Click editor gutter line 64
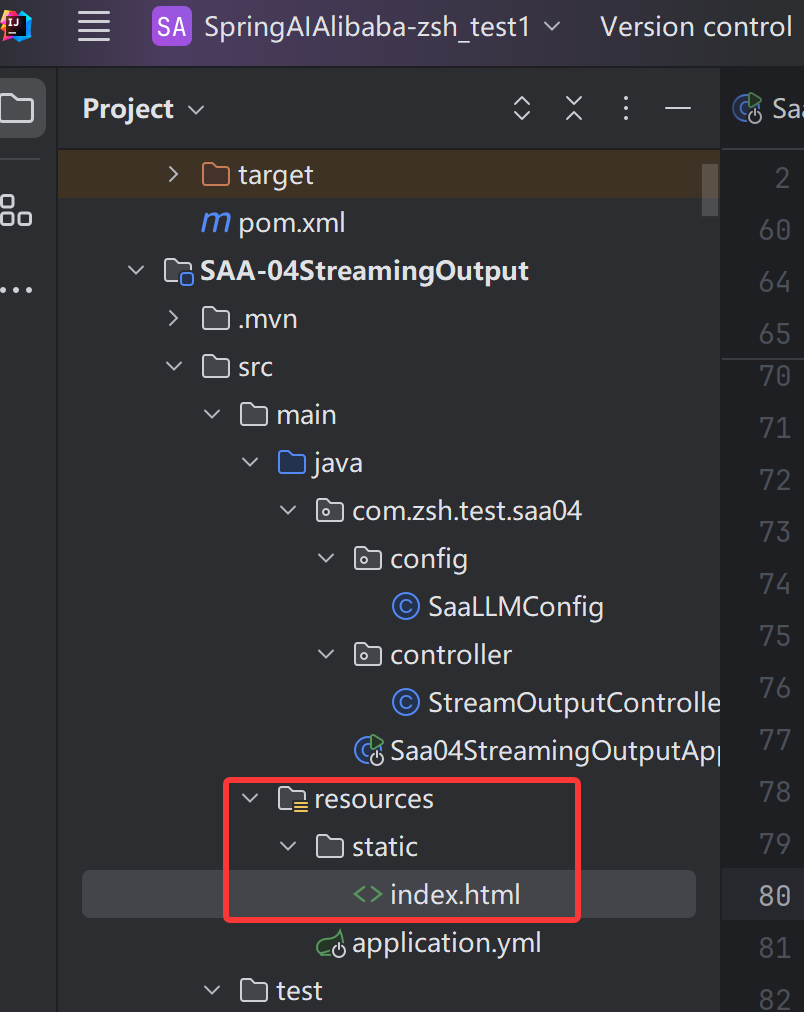 [775, 282]
